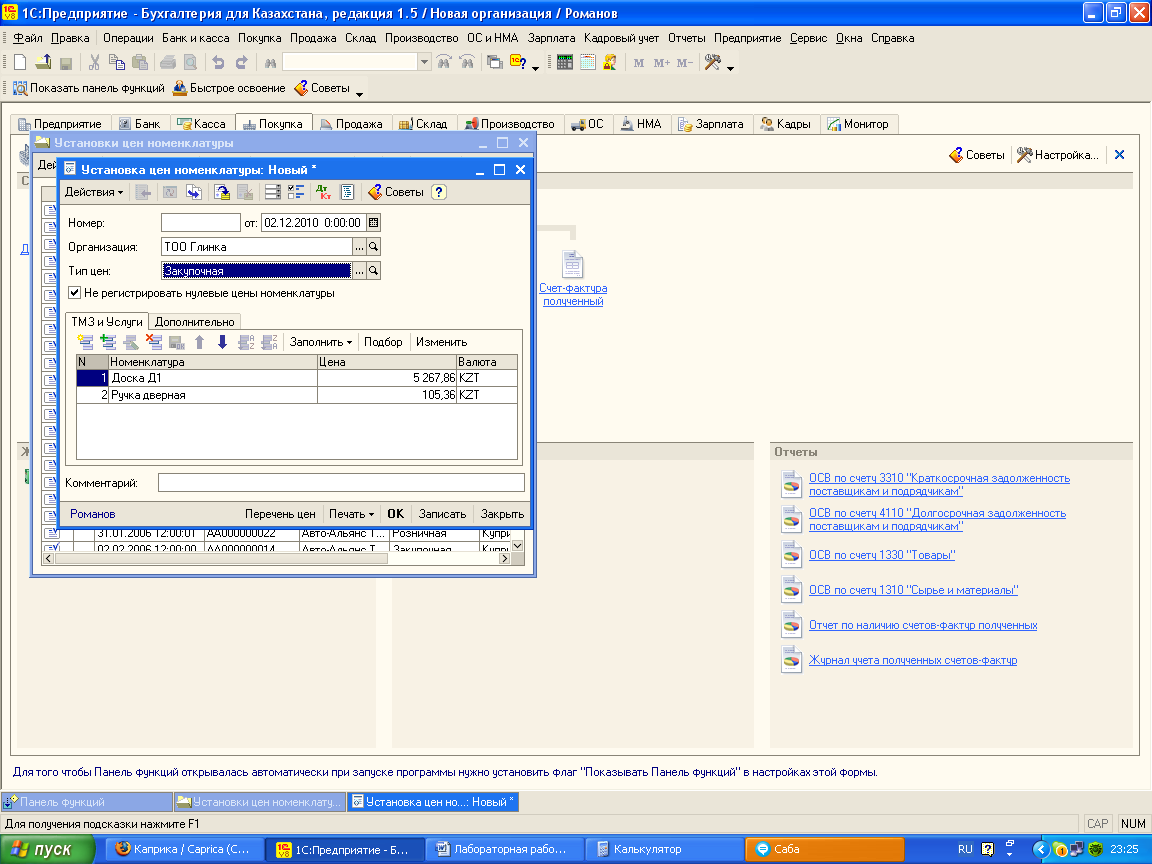Click the Undo arrow icon
The width and height of the screenshot is (1152, 864).
pyautogui.click(x=217, y=63)
